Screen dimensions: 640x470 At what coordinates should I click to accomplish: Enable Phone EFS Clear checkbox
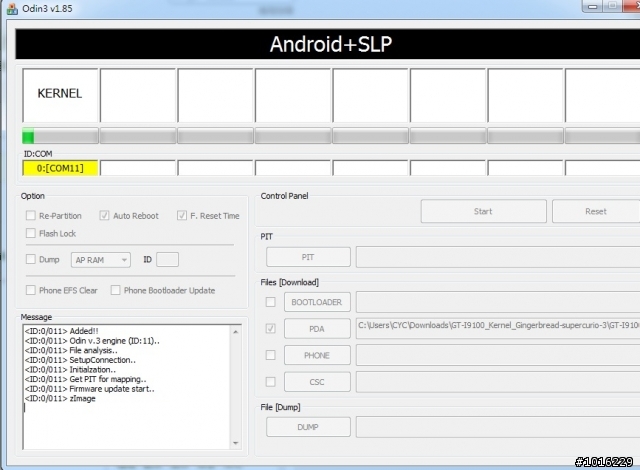coord(31,290)
